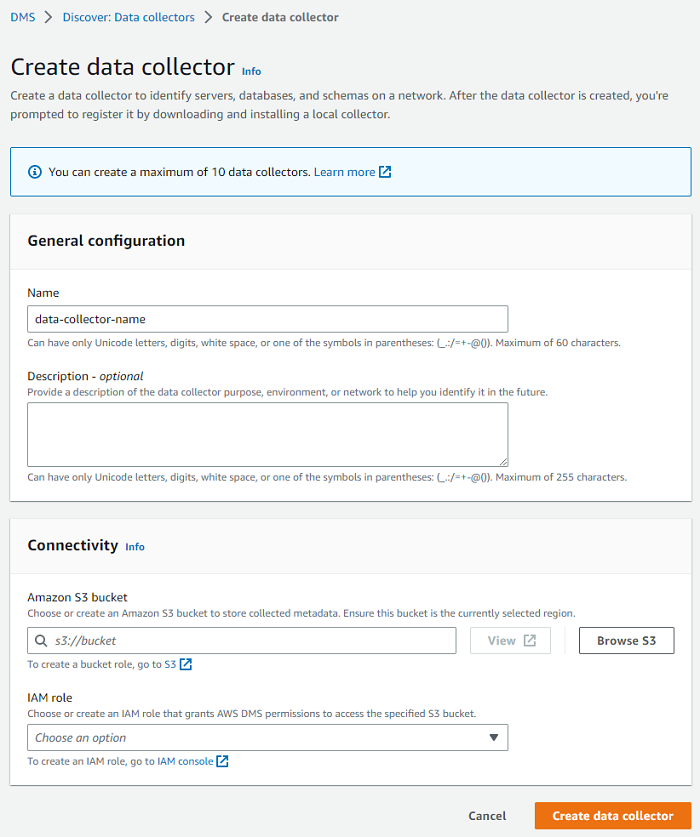Open Info beside the Create data collector heading
This screenshot has width=700, height=837.
click(x=251, y=71)
